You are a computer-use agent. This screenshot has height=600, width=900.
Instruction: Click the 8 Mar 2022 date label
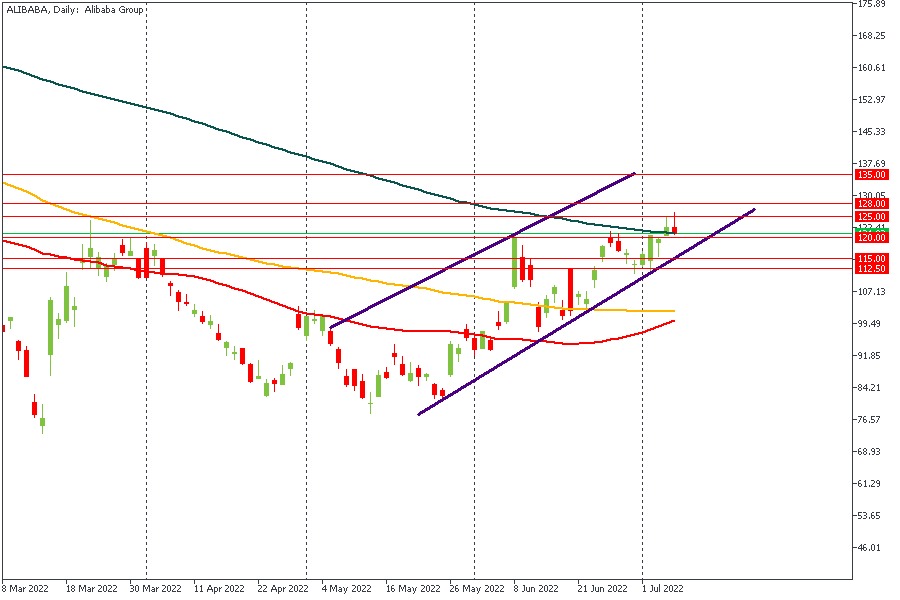(x=28, y=590)
